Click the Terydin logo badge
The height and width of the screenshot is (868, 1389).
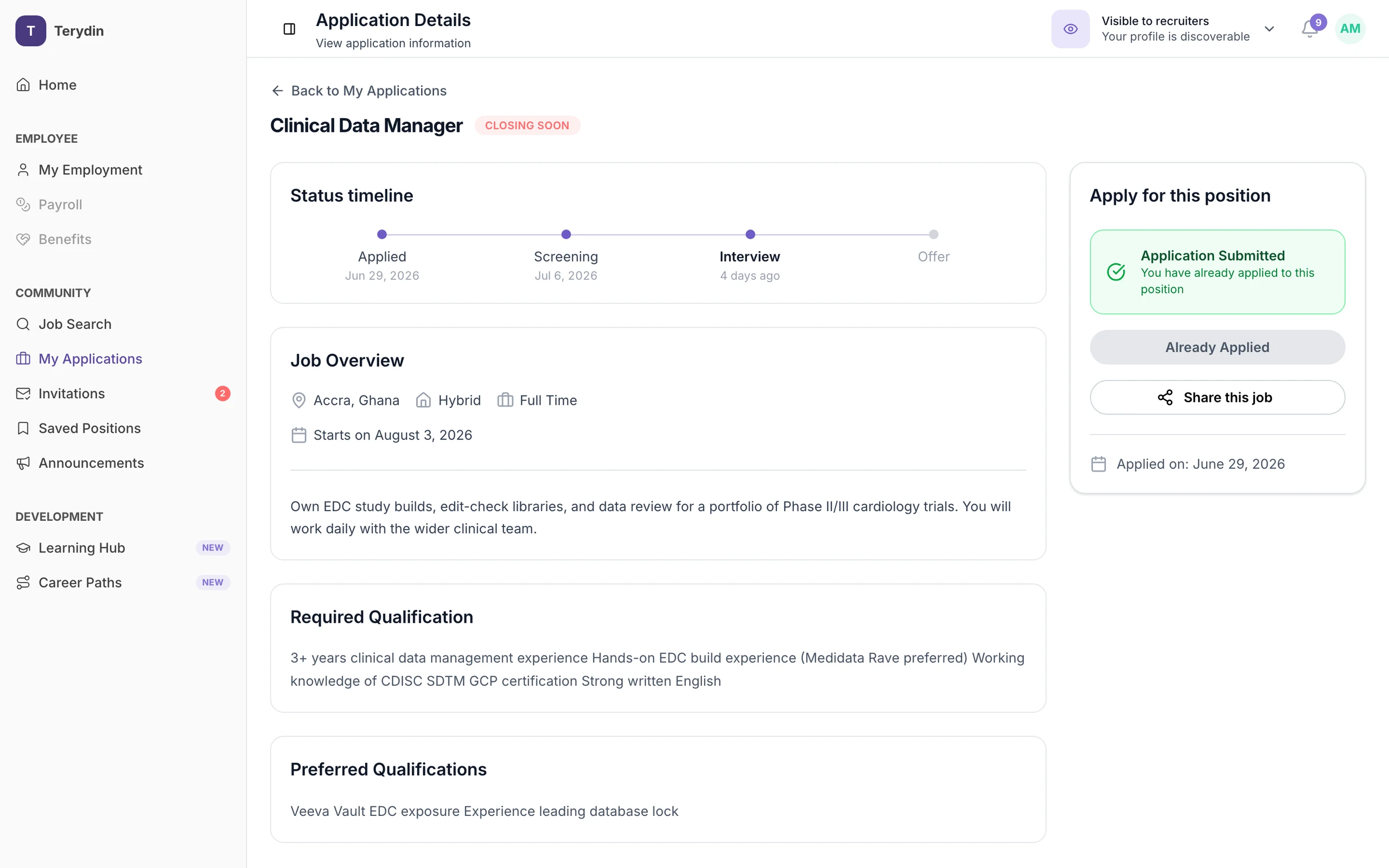pos(30,30)
